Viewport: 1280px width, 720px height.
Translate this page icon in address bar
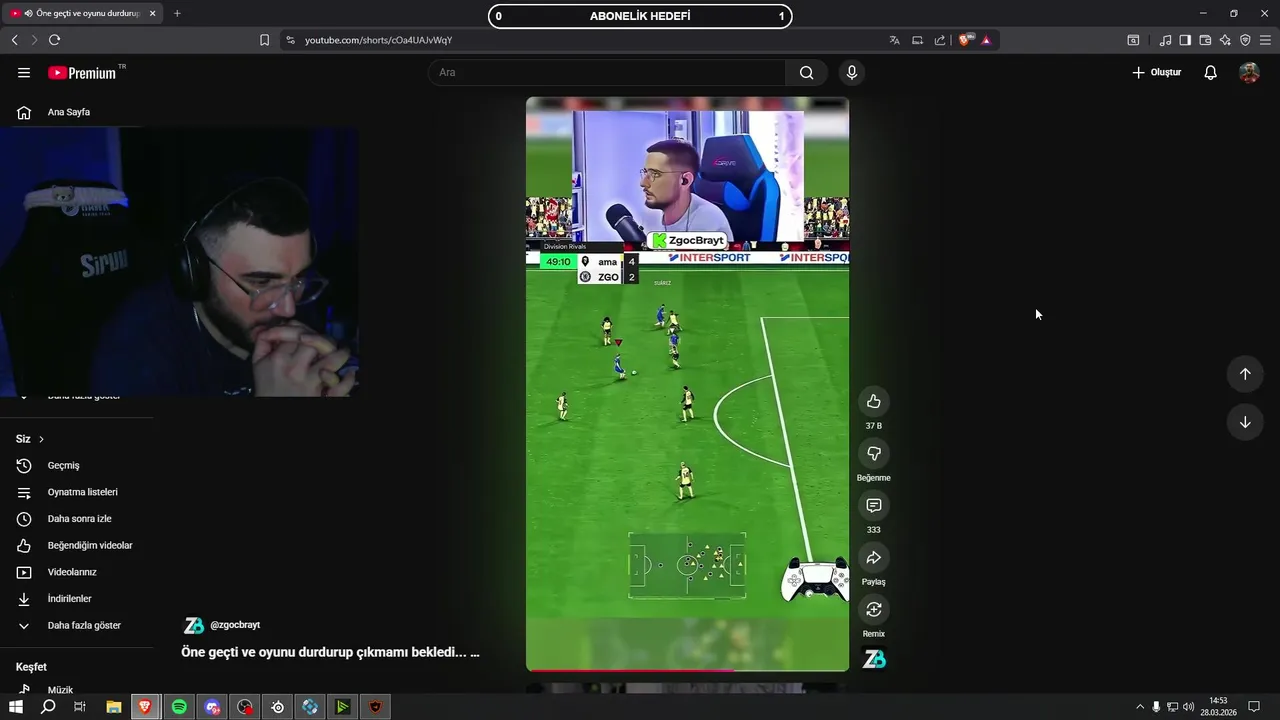[894, 40]
